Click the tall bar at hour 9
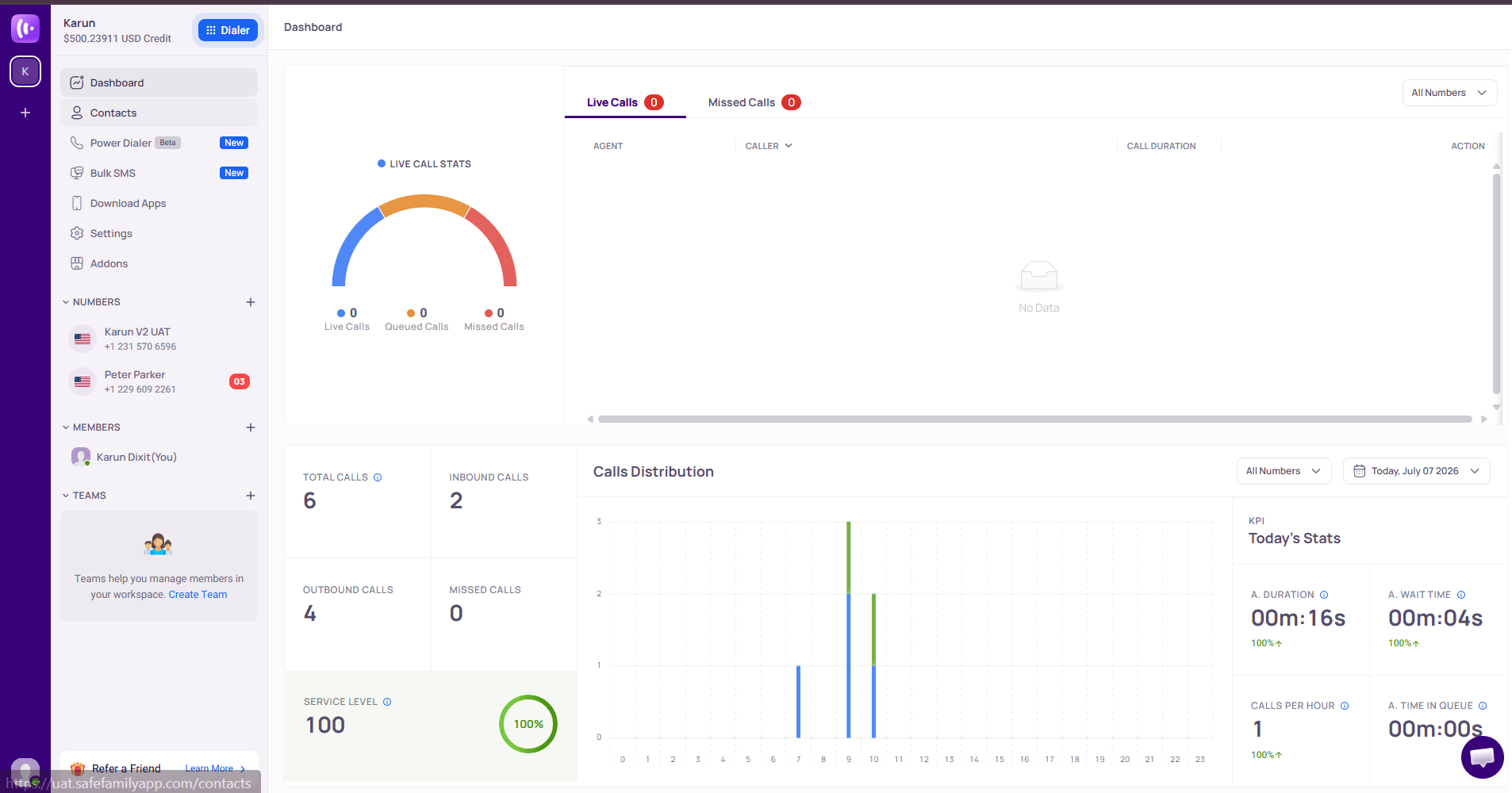 point(849,630)
